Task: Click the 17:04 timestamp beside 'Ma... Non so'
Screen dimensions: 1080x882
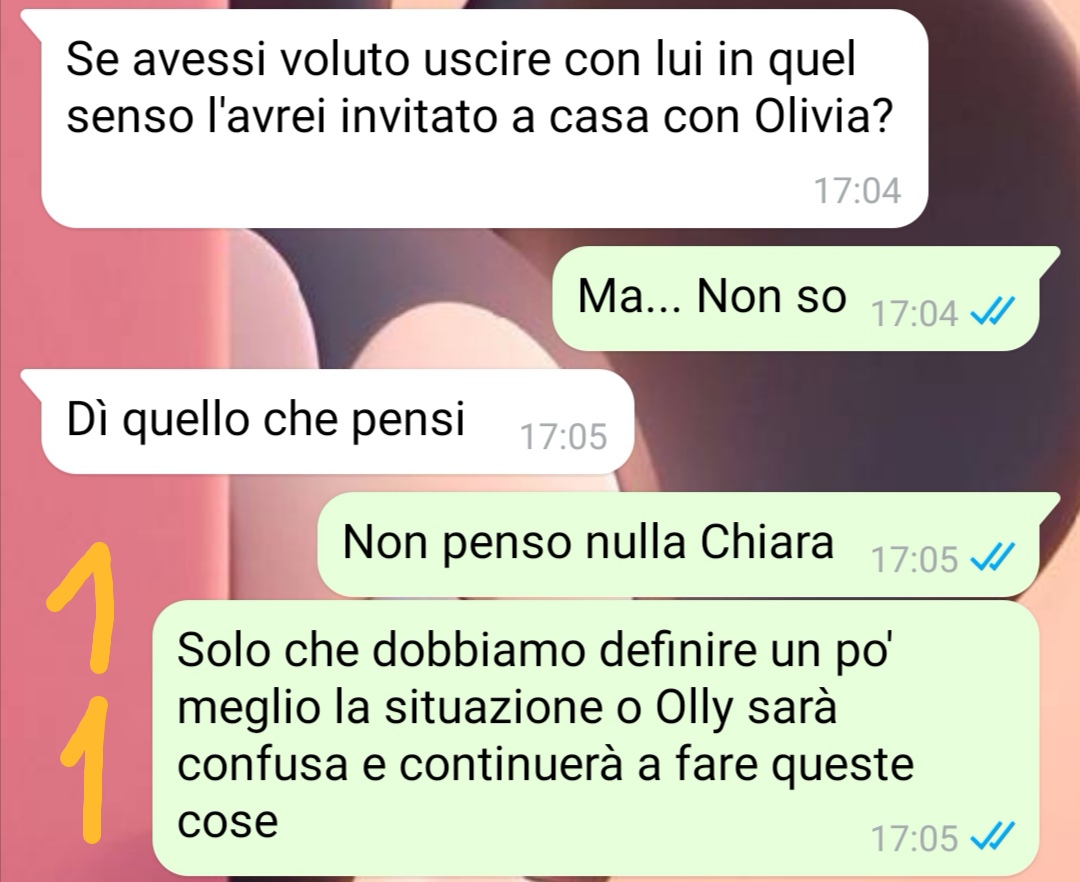Action: (914, 314)
